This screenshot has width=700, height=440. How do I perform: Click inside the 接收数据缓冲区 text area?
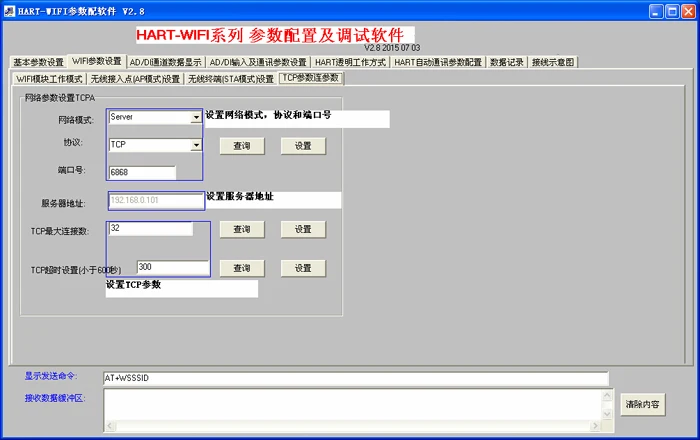353,405
